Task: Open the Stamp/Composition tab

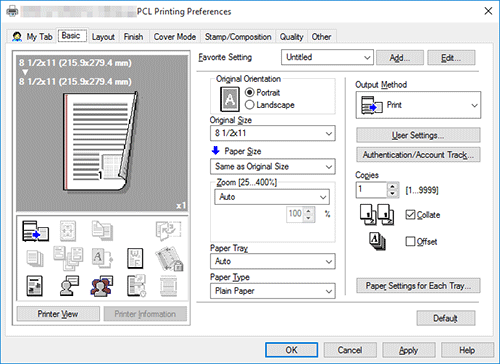Action: pos(238,37)
